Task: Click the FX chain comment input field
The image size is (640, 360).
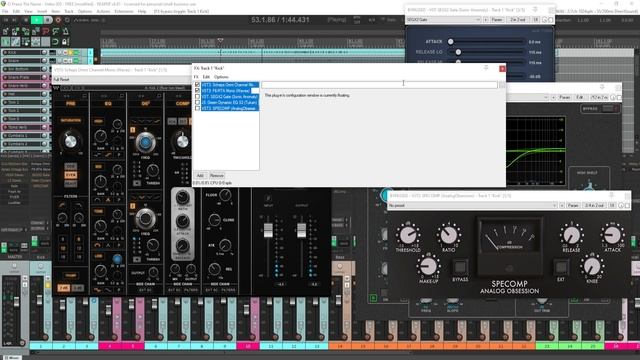Action: [379, 85]
